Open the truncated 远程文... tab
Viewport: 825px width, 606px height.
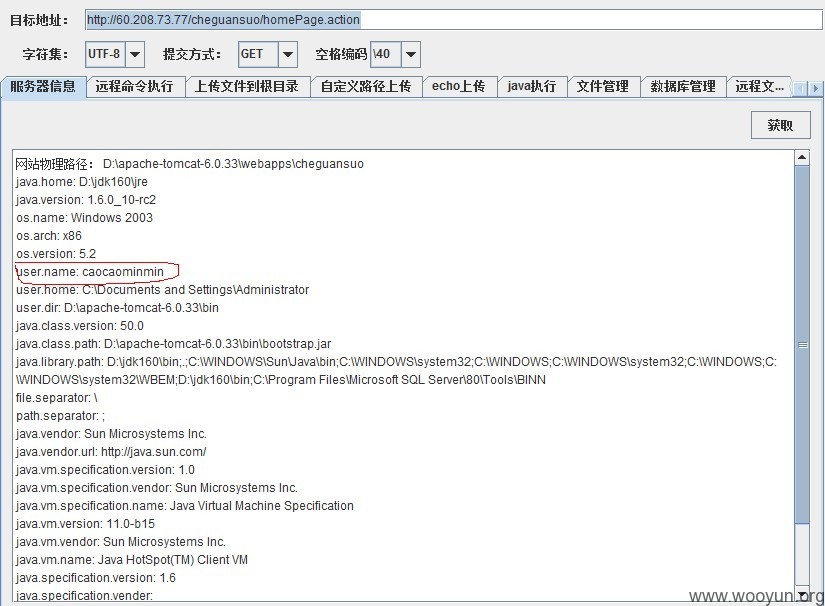coord(759,86)
